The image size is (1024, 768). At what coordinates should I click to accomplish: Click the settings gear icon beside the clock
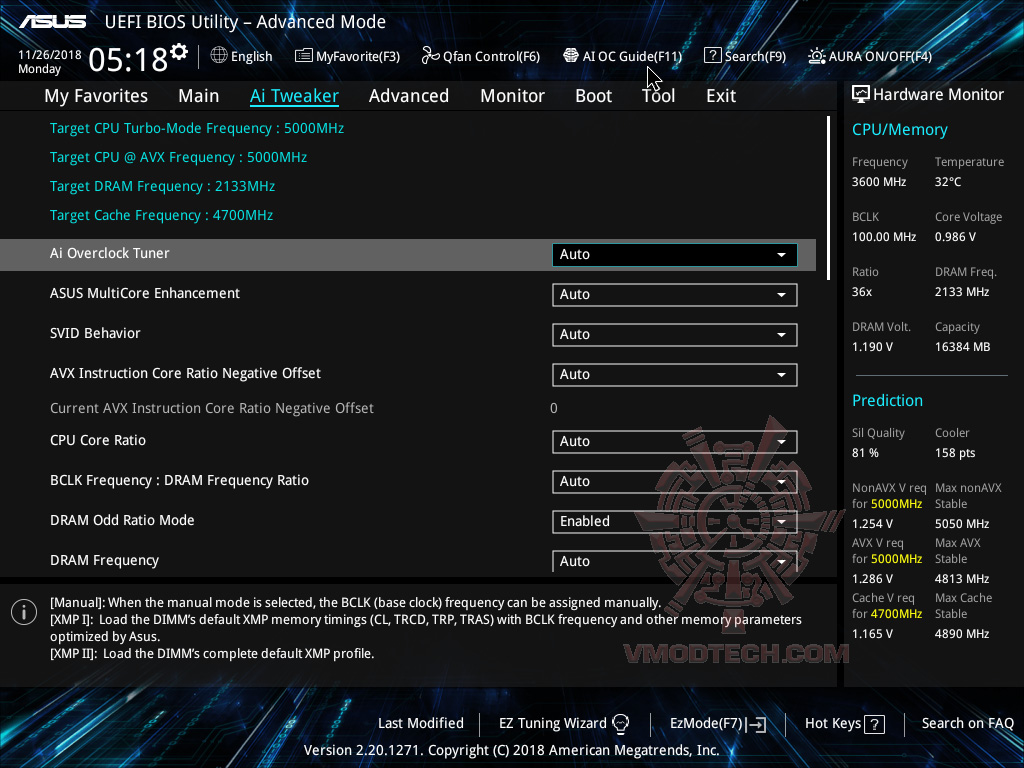[x=180, y=52]
